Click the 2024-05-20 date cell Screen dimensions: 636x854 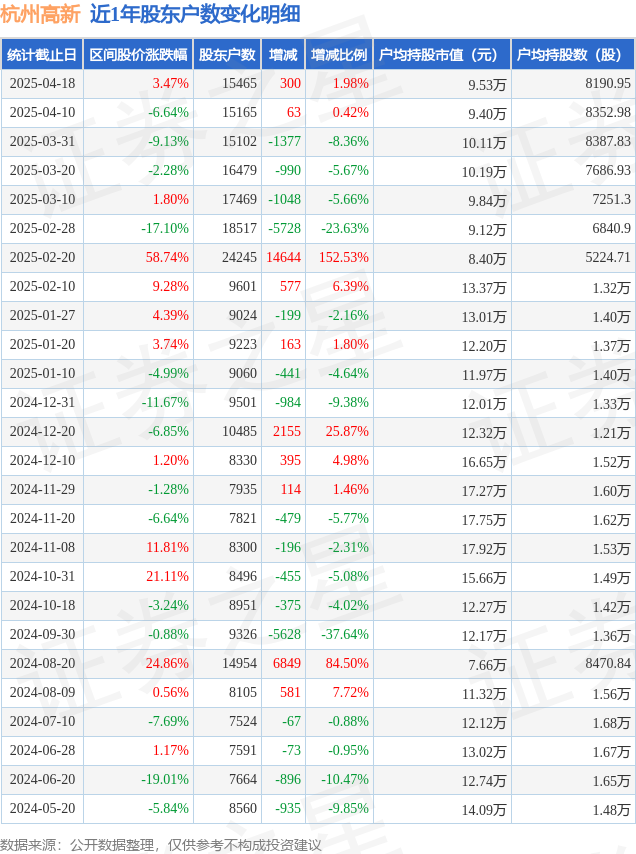click(42, 808)
